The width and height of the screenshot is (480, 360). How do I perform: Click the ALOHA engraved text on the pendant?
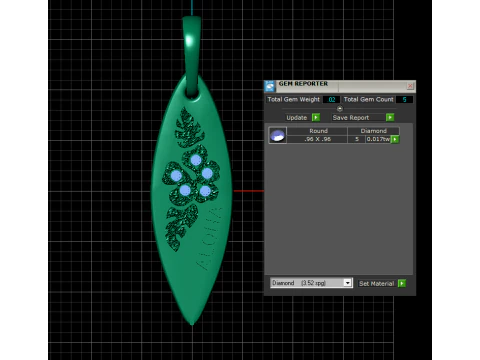209,239
